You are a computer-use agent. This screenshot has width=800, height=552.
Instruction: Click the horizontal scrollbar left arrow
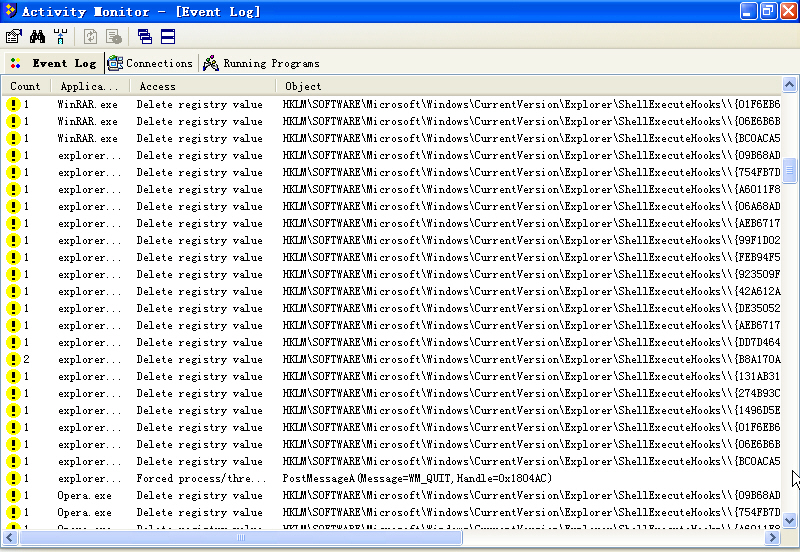[x=10, y=537]
